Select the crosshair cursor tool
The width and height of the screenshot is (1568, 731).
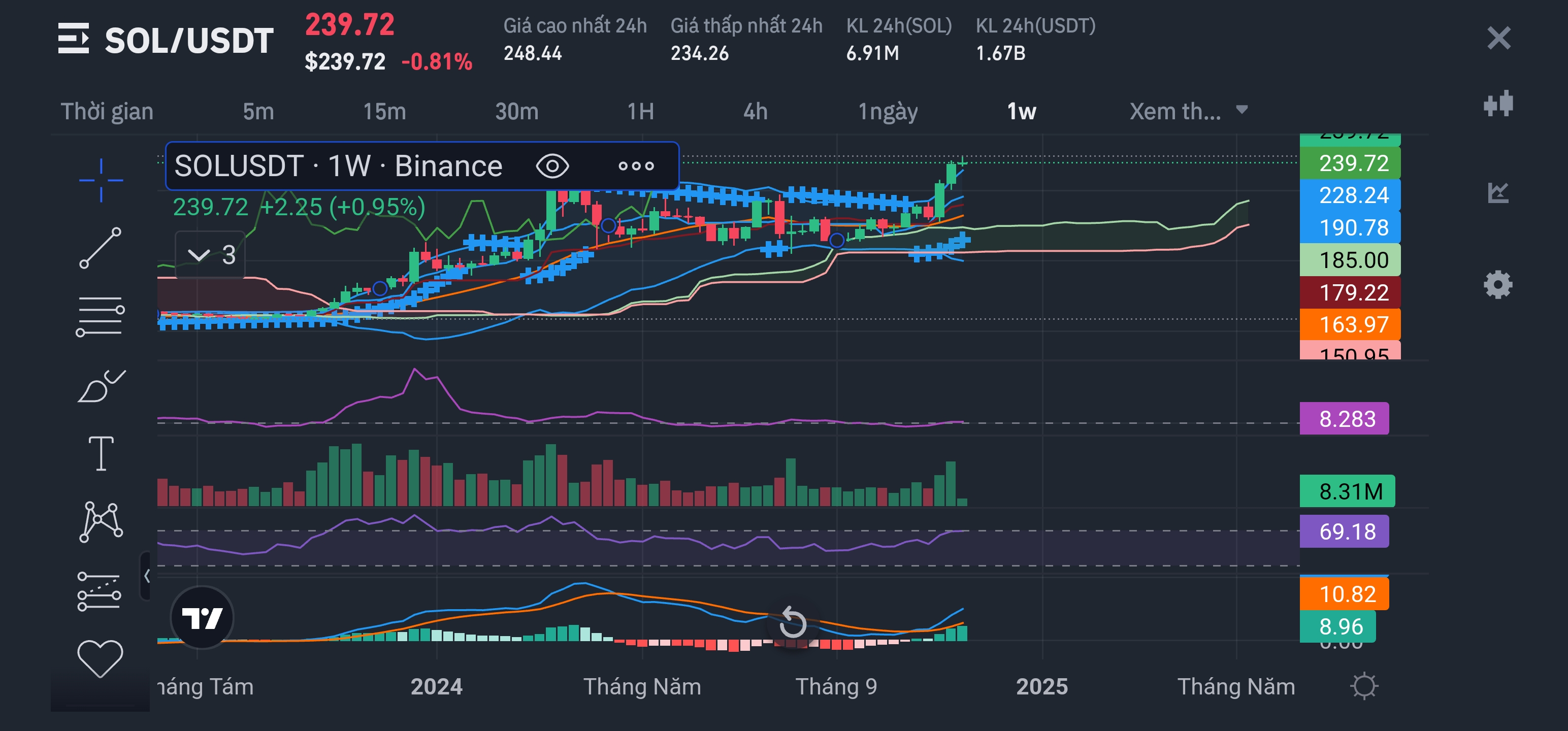101,180
